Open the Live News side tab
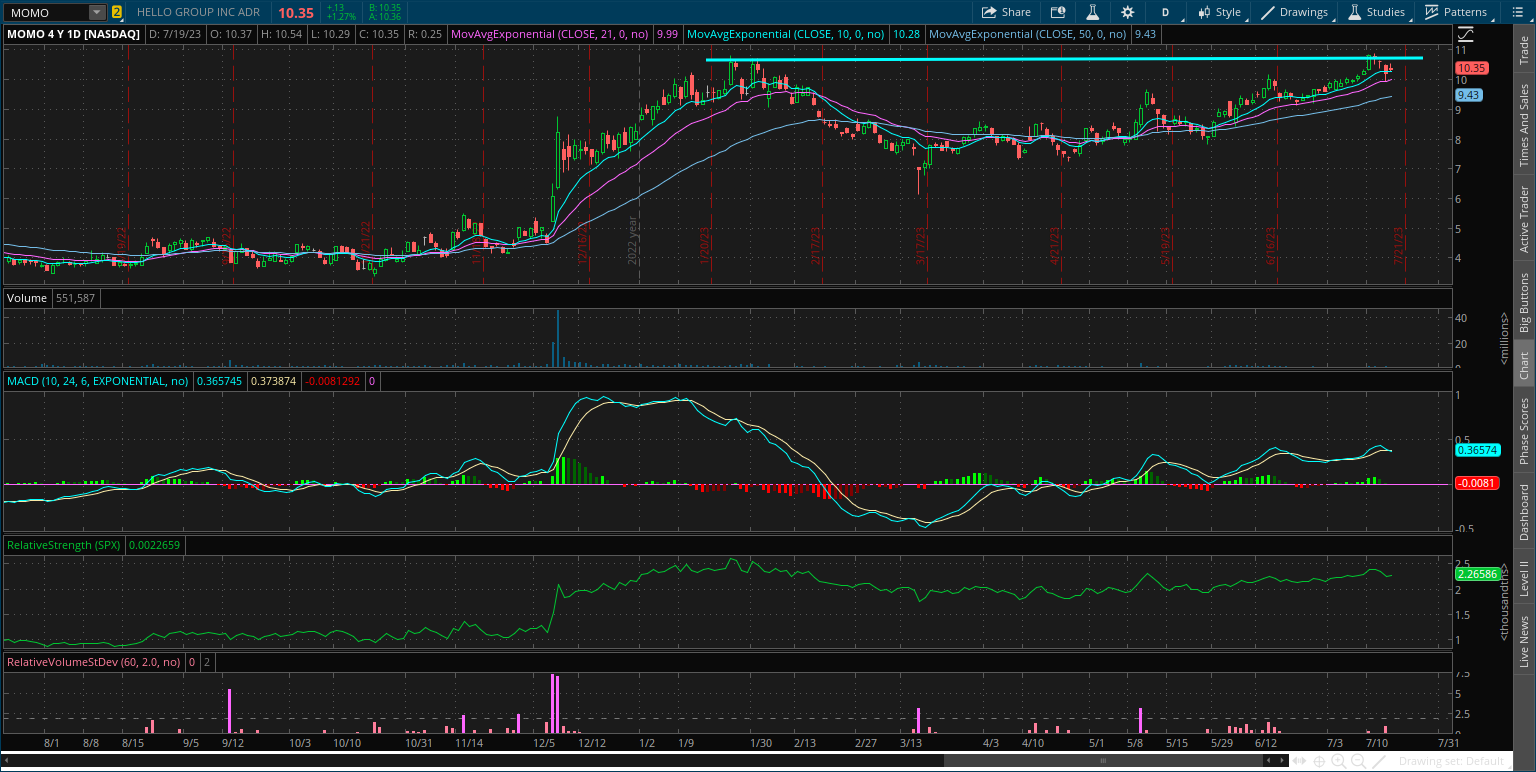Viewport: 1536px width, 772px height. tap(1524, 641)
